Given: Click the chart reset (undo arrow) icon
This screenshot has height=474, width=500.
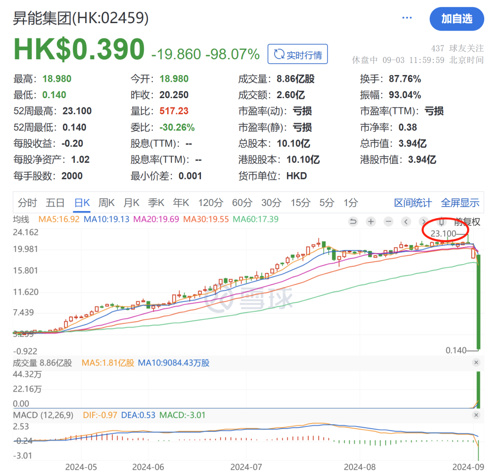Looking at the screenshot, I should (x=353, y=222).
